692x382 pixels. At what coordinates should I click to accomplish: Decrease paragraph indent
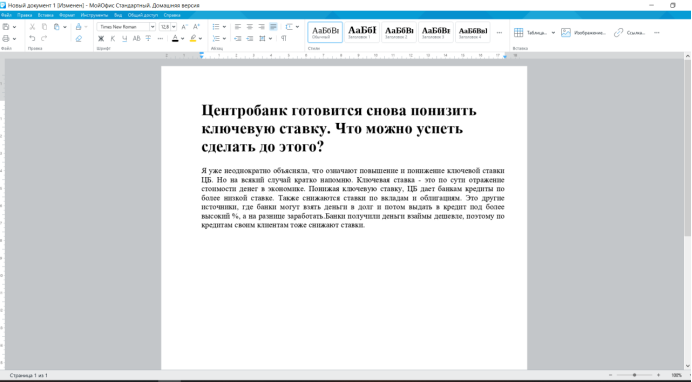[238, 38]
